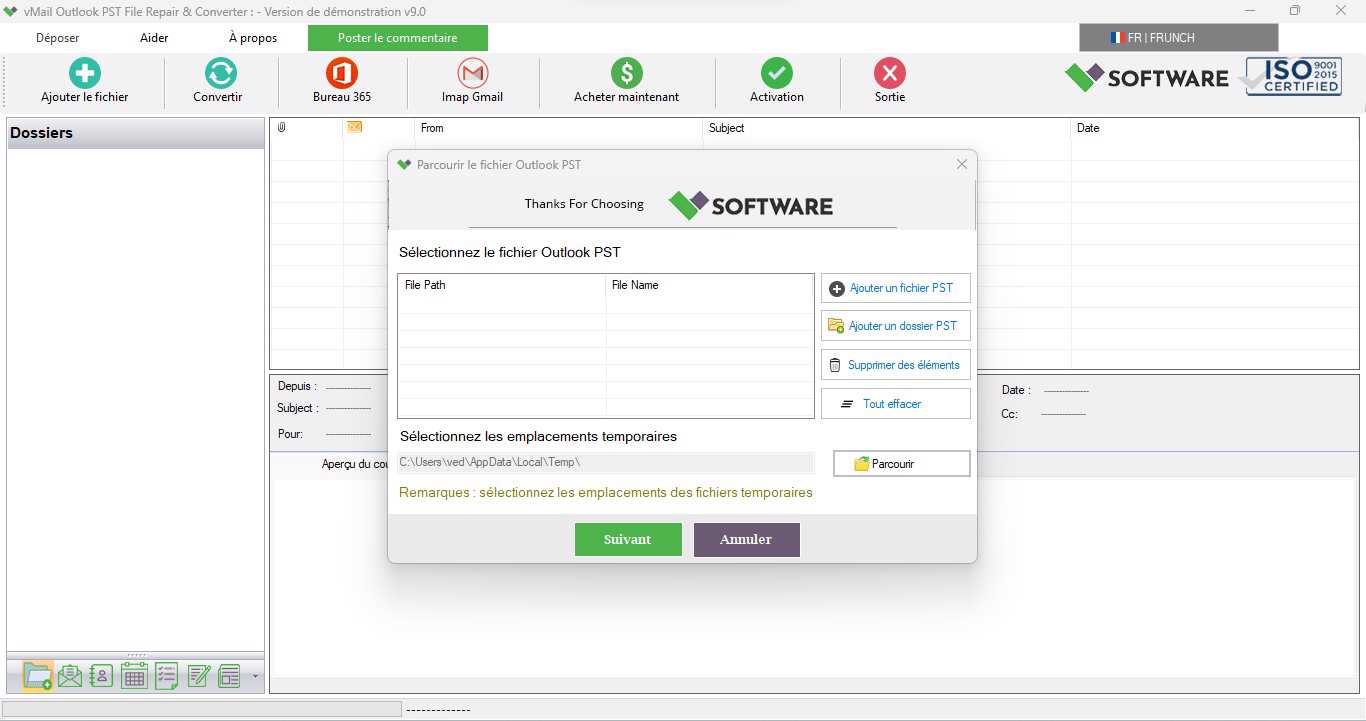The image size is (1366, 721).
Task: Click the Annuler button
Action: (747, 539)
